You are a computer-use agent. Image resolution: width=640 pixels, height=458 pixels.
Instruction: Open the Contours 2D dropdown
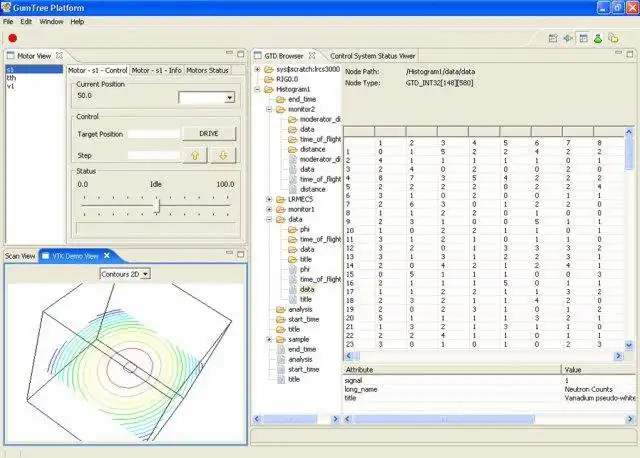tap(125, 272)
